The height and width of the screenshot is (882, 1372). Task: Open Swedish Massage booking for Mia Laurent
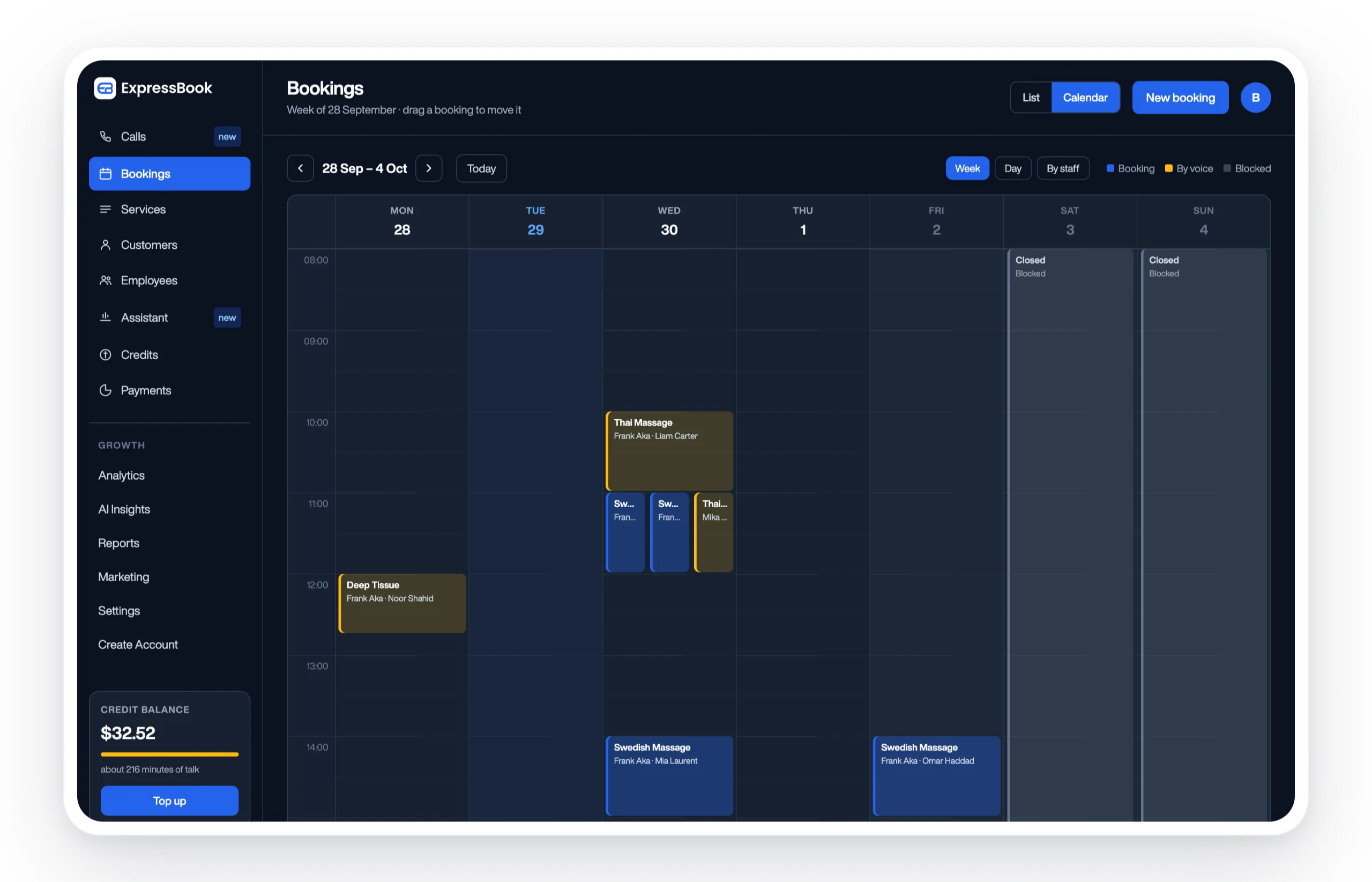(668, 775)
